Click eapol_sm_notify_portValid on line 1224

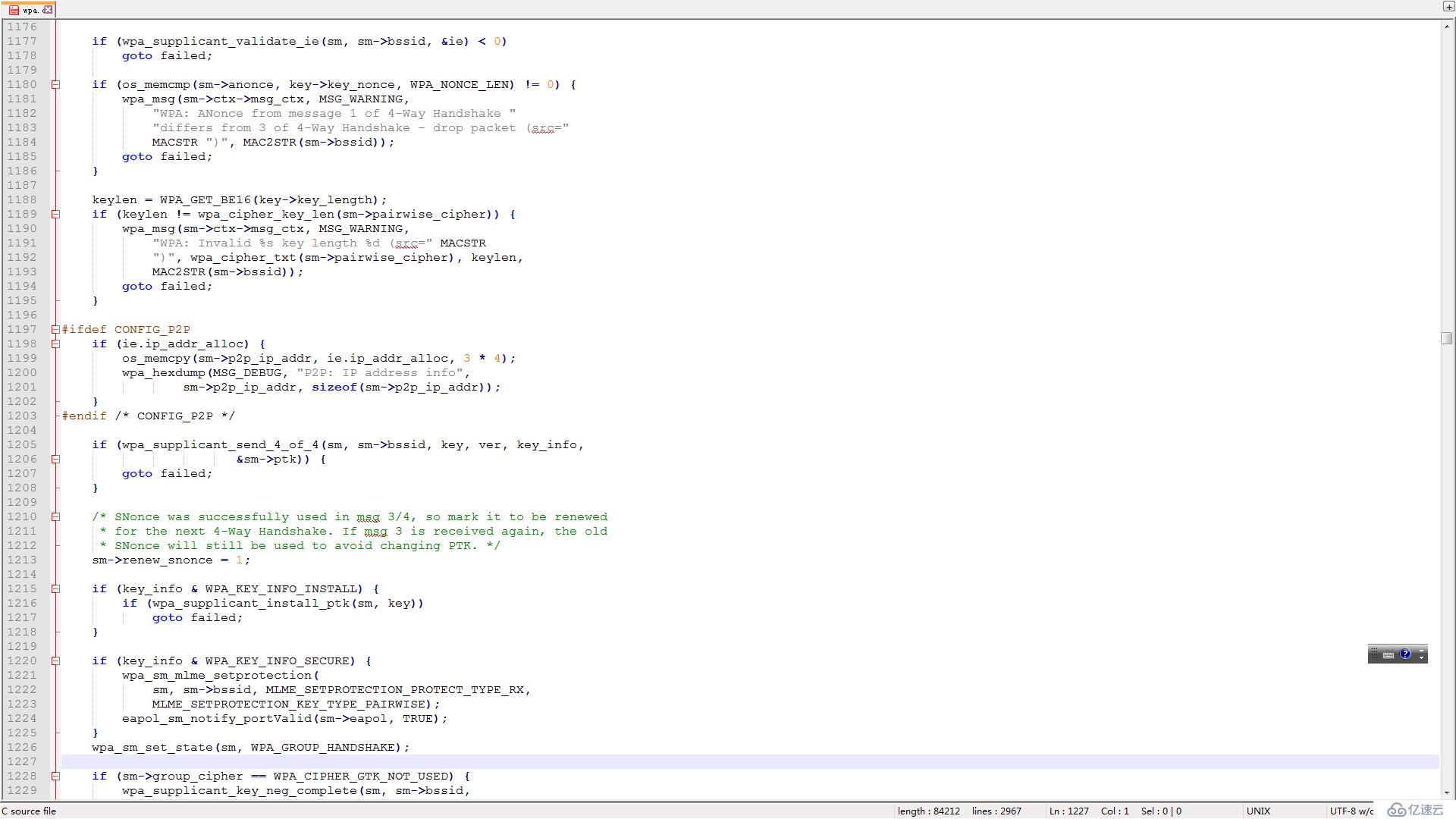coord(217,718)
